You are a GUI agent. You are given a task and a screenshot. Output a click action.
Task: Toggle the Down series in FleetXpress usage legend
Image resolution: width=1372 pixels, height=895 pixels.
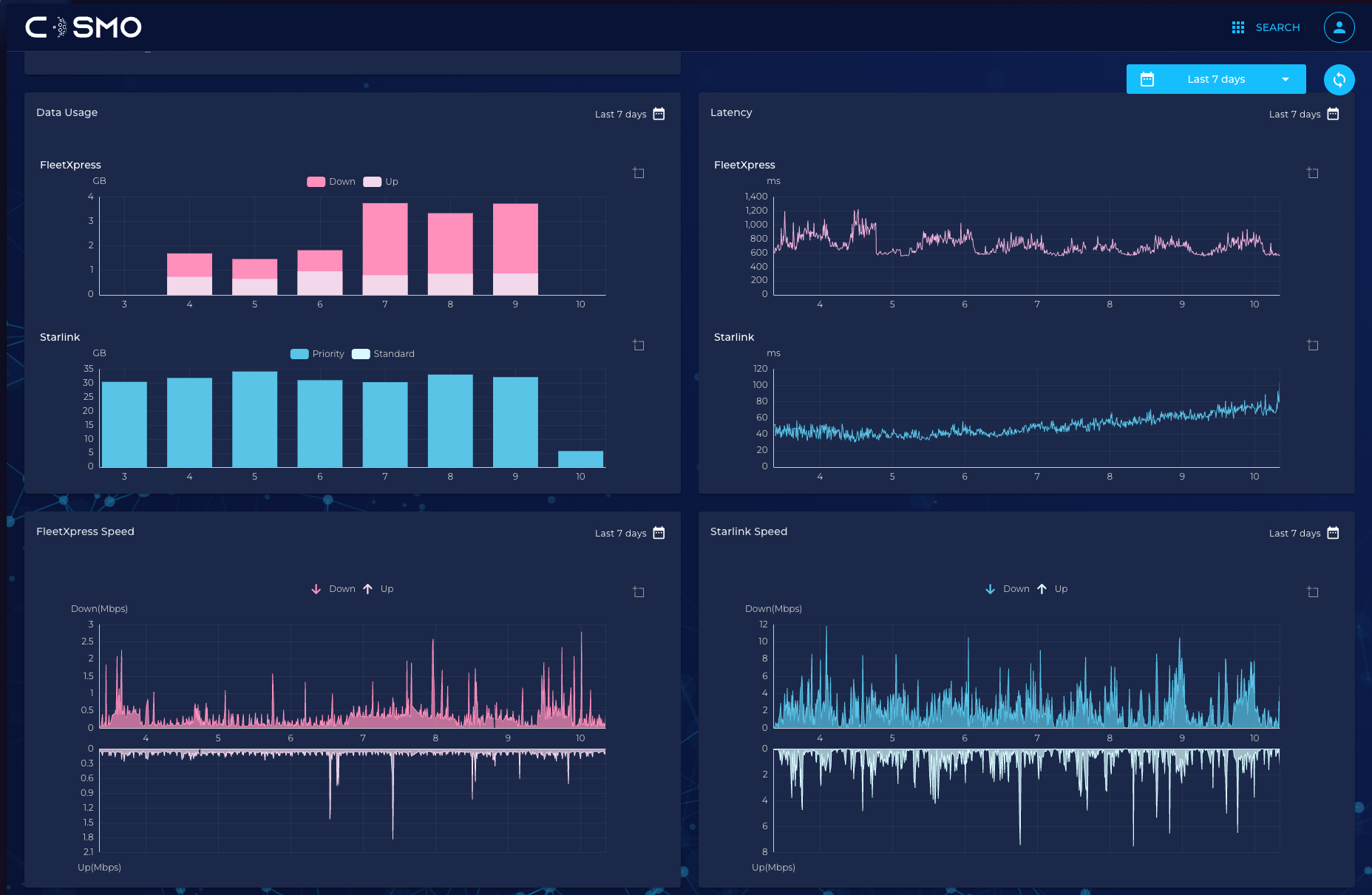[x=331, y=182]
